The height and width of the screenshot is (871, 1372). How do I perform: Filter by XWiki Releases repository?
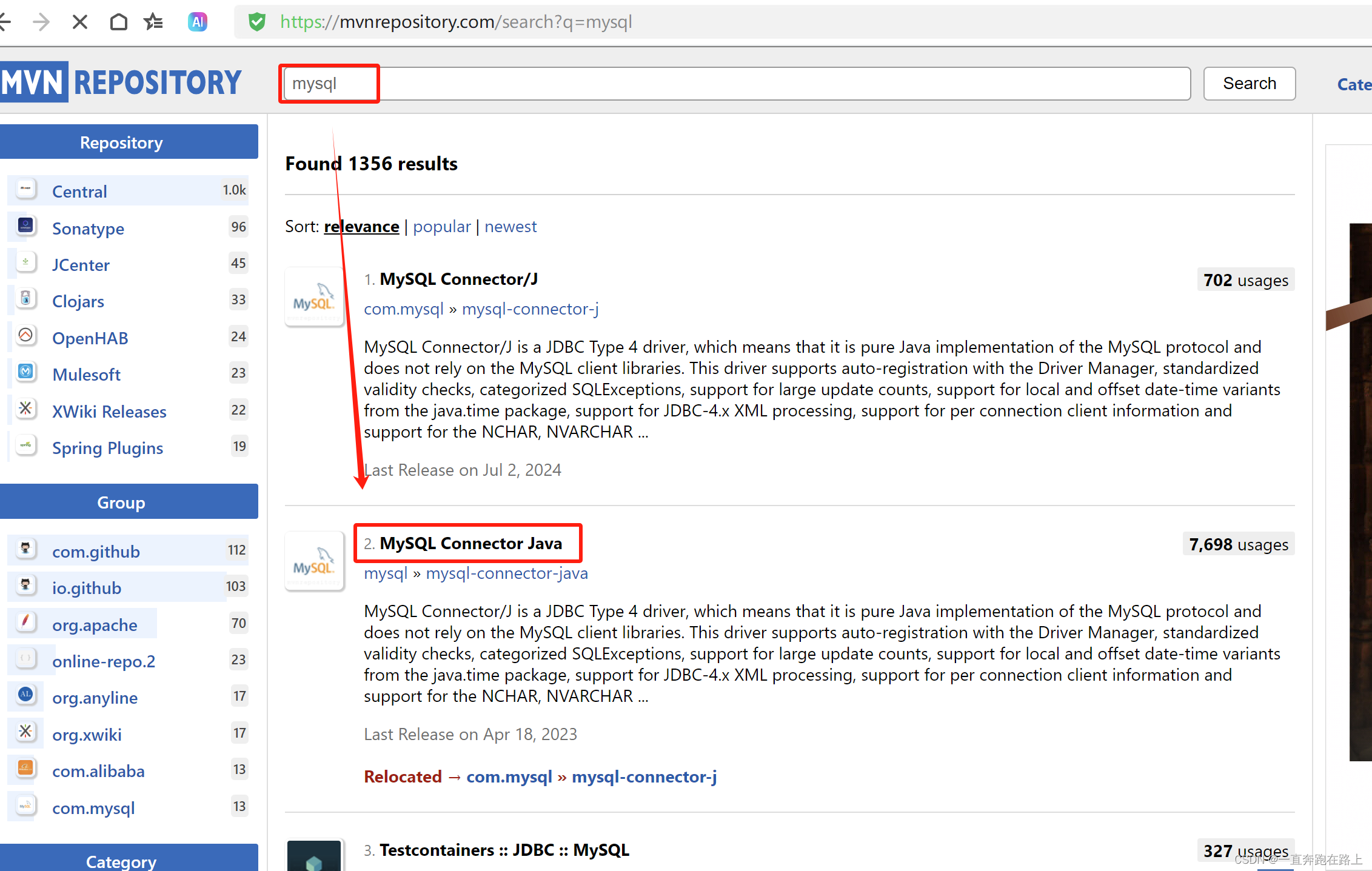coord(109,412)
